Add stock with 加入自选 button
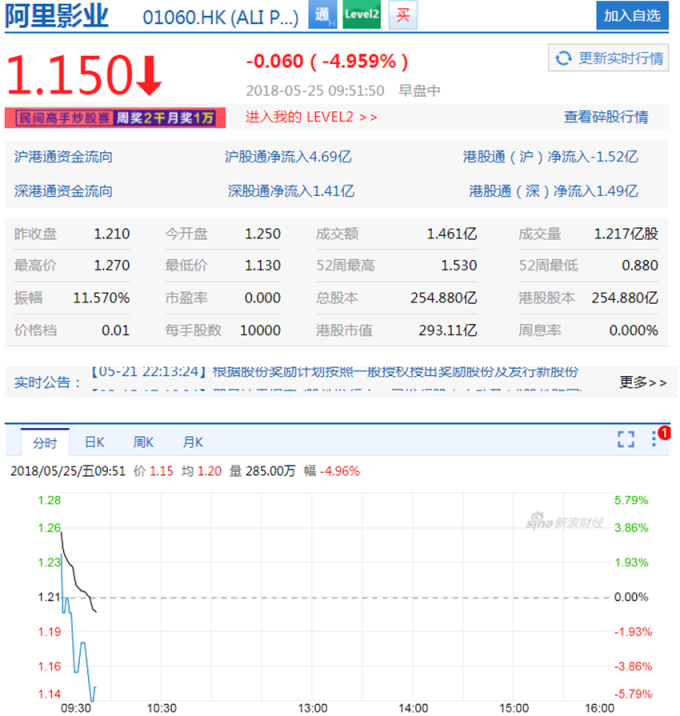This screenshot has height=716, width=680. point(632,16)
